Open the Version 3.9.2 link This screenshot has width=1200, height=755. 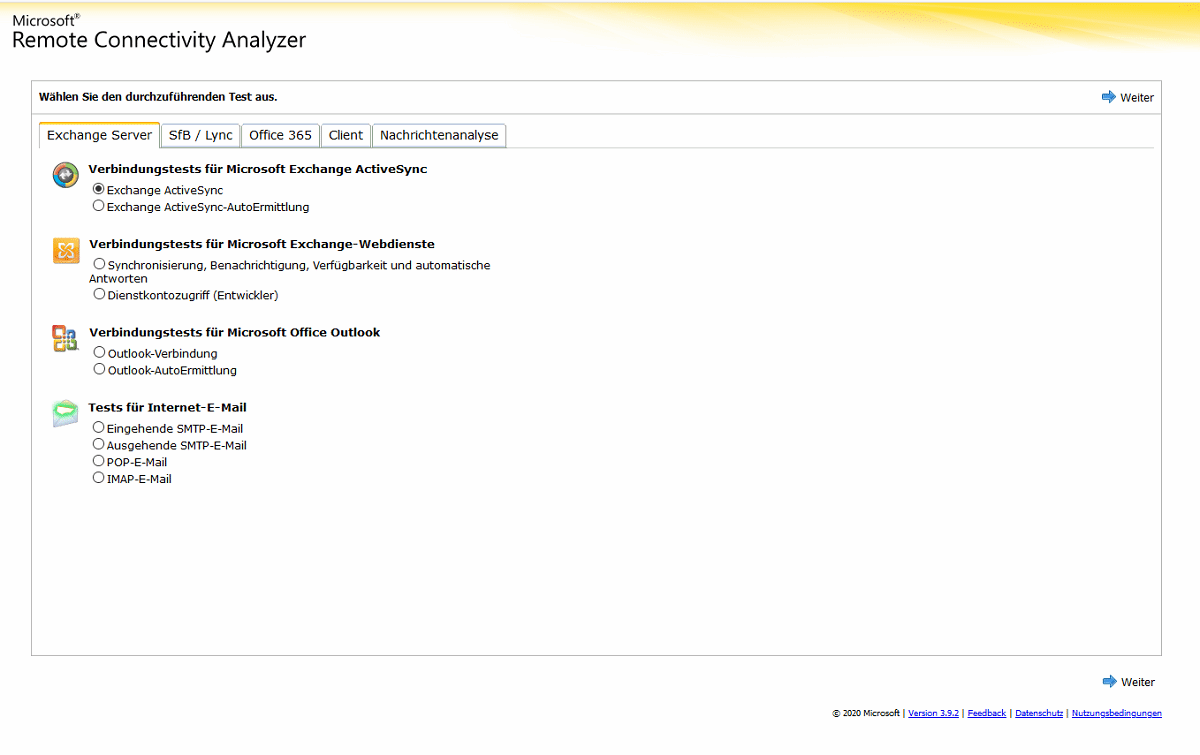[x=933, y=713]
